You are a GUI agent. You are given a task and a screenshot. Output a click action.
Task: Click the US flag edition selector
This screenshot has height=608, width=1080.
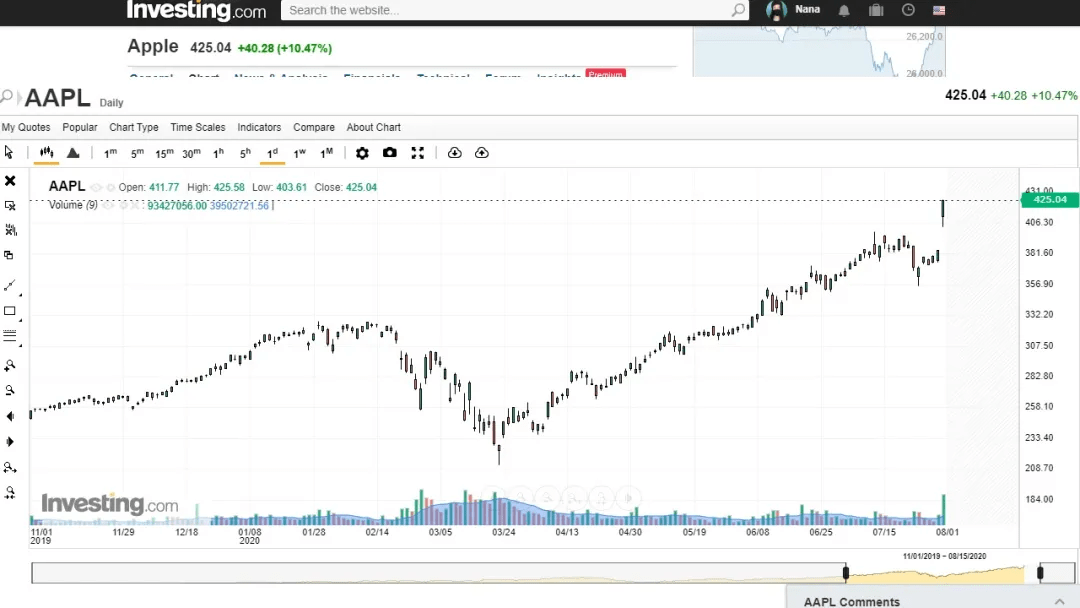point(939,10)
